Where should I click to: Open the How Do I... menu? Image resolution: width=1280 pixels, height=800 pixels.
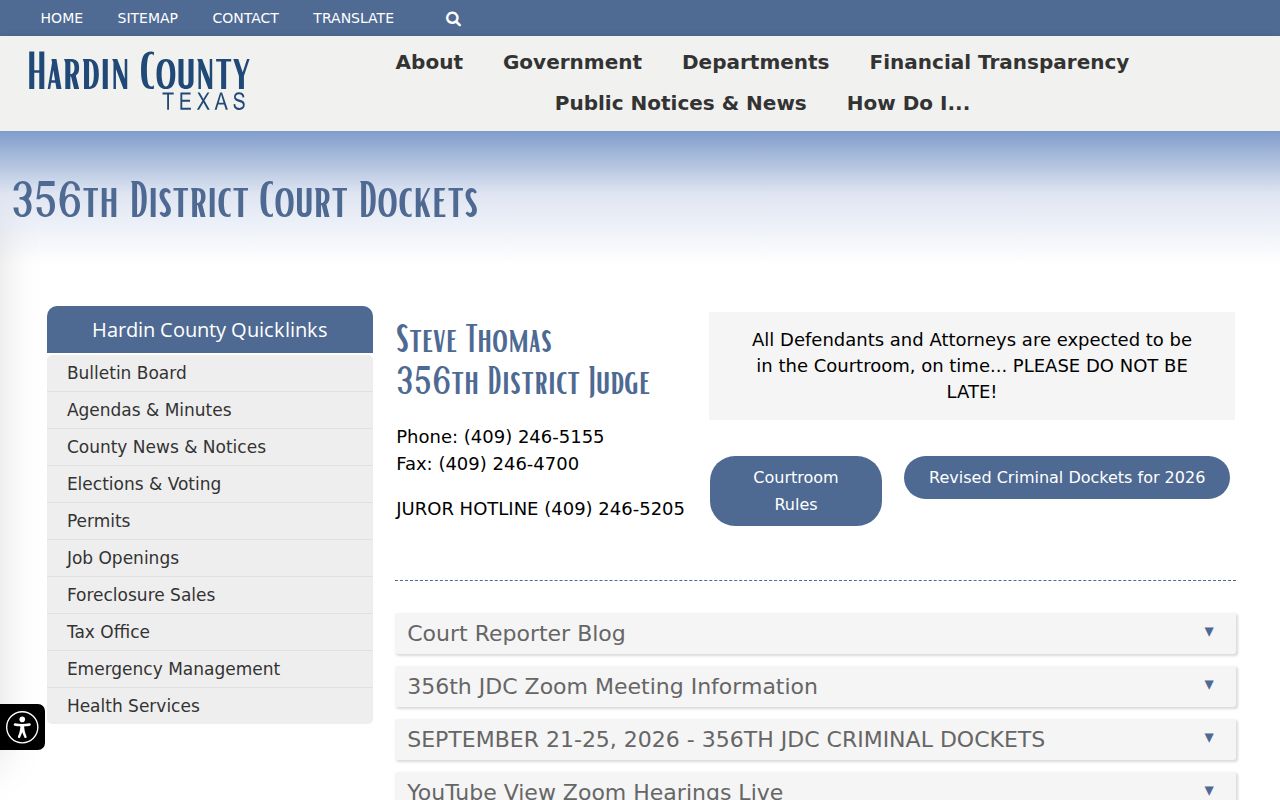908,103
